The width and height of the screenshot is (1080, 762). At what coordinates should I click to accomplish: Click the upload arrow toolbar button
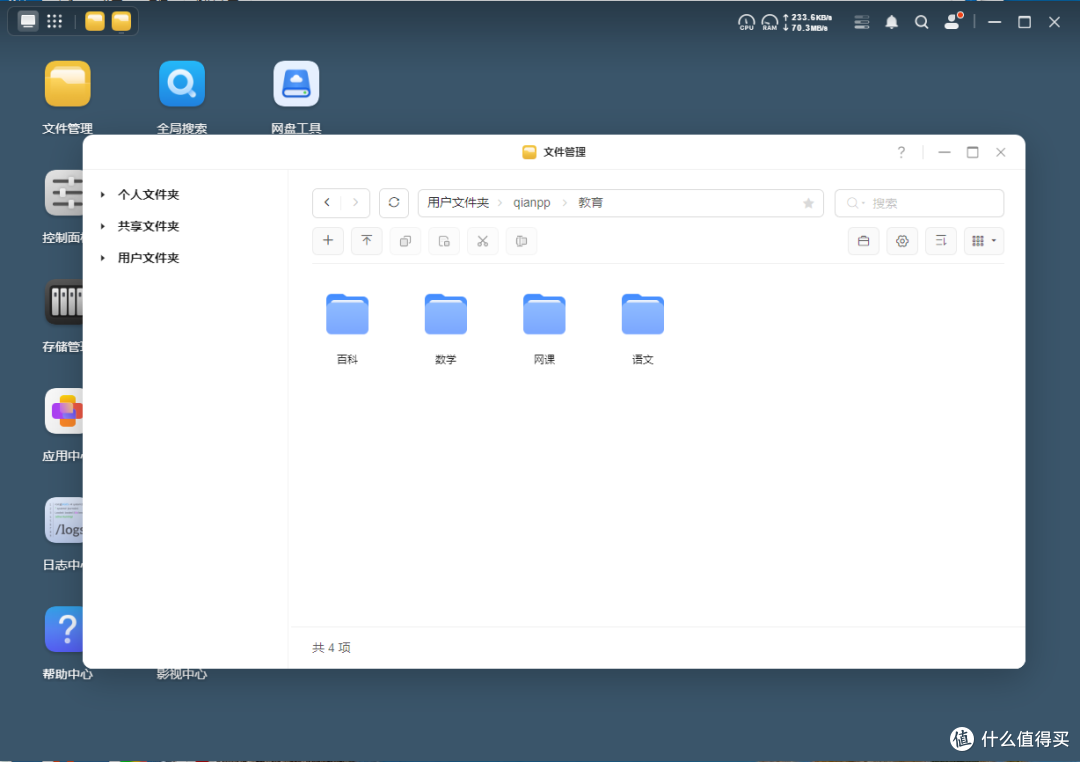click(x=366, y=240)
